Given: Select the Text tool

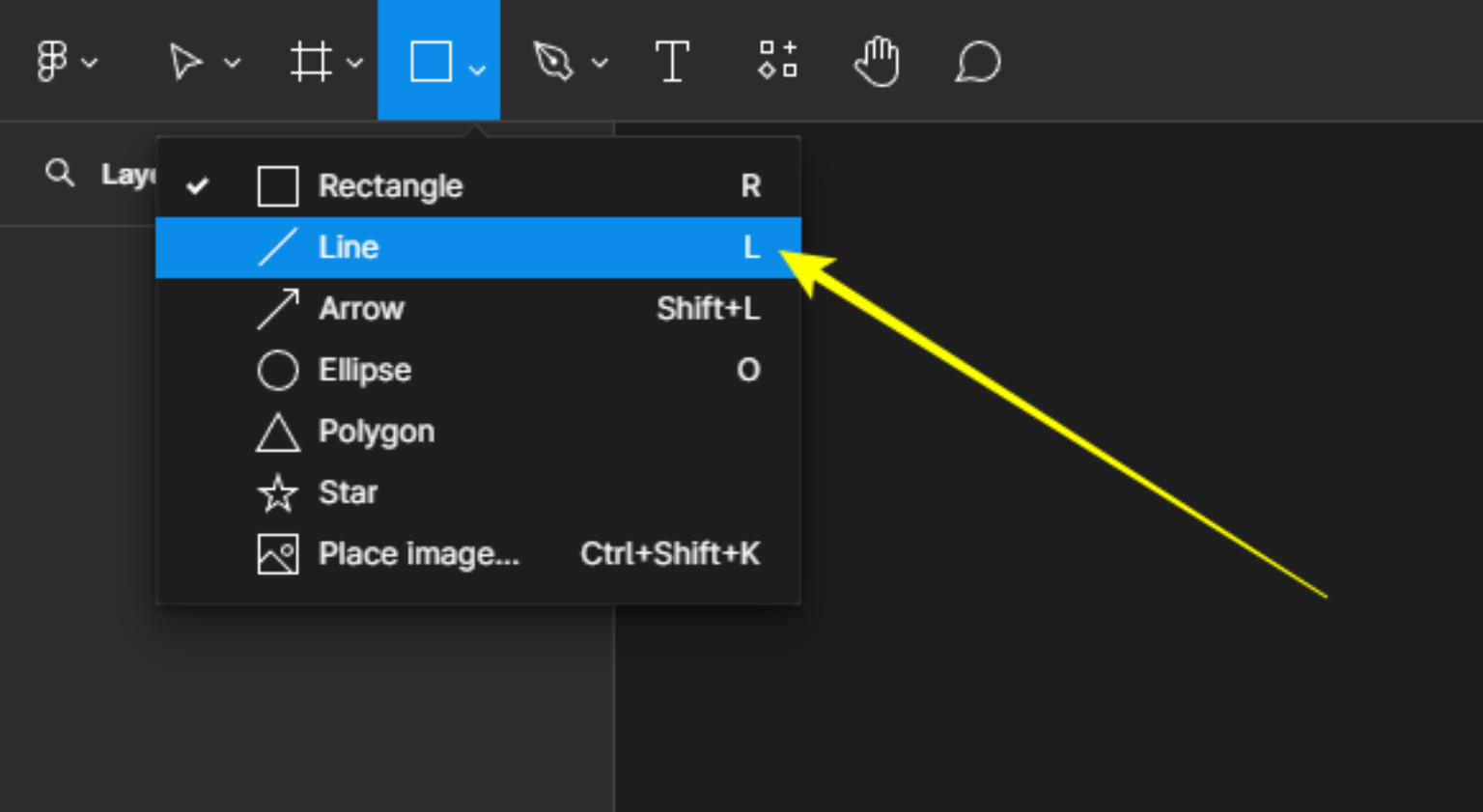Looking at the screenshot, I should tap(672, 62).
